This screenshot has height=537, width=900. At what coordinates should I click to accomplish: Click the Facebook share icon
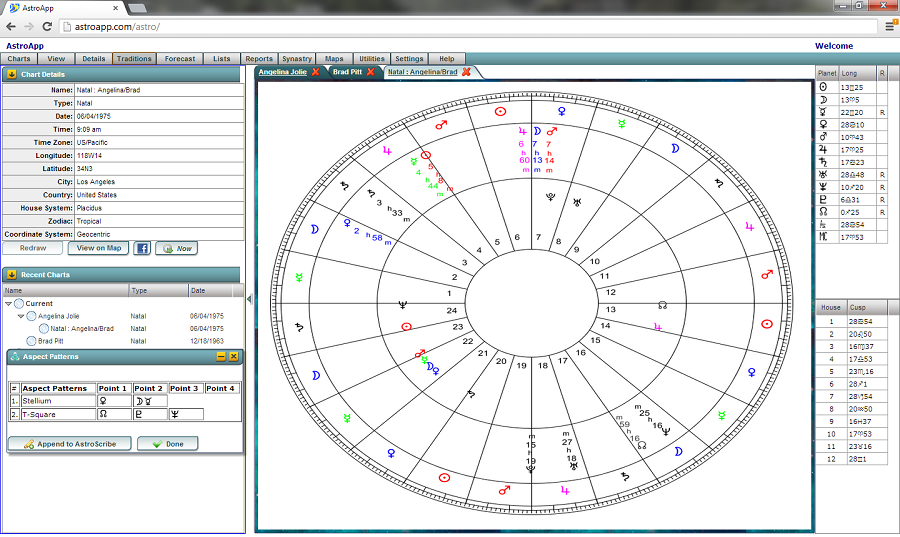coord(142,248)
